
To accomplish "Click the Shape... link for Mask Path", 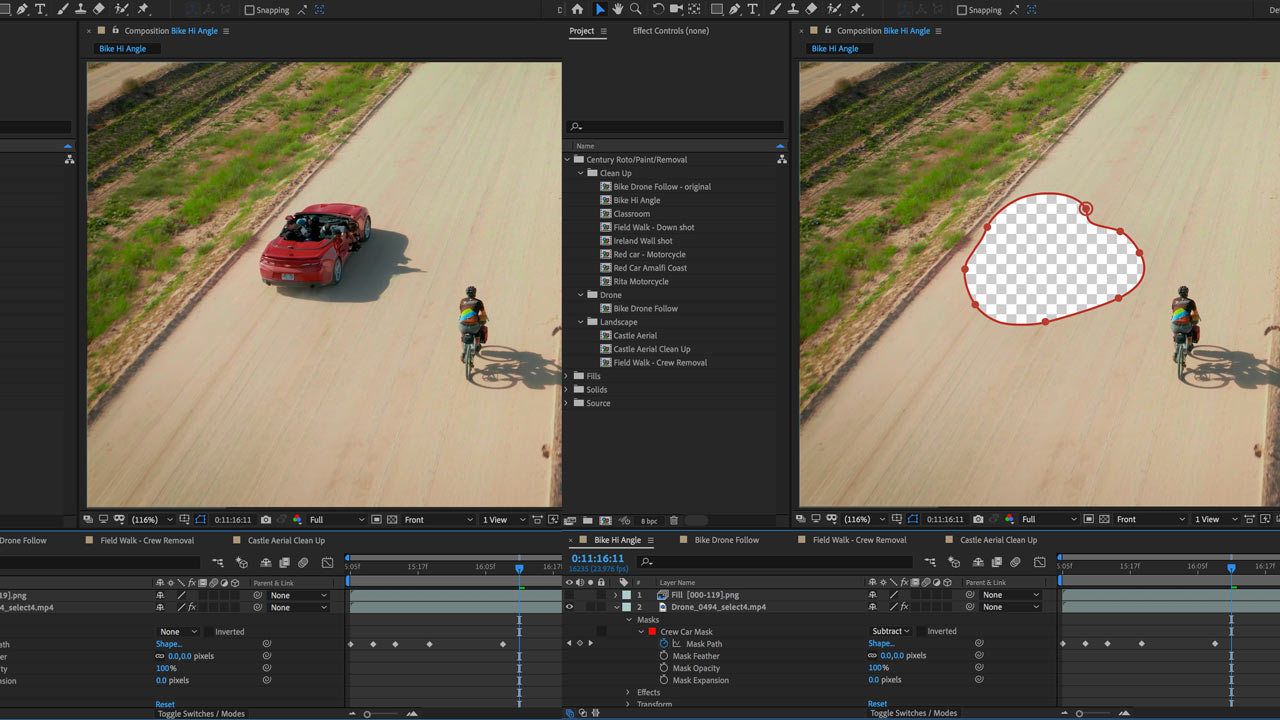I will 881,644.
